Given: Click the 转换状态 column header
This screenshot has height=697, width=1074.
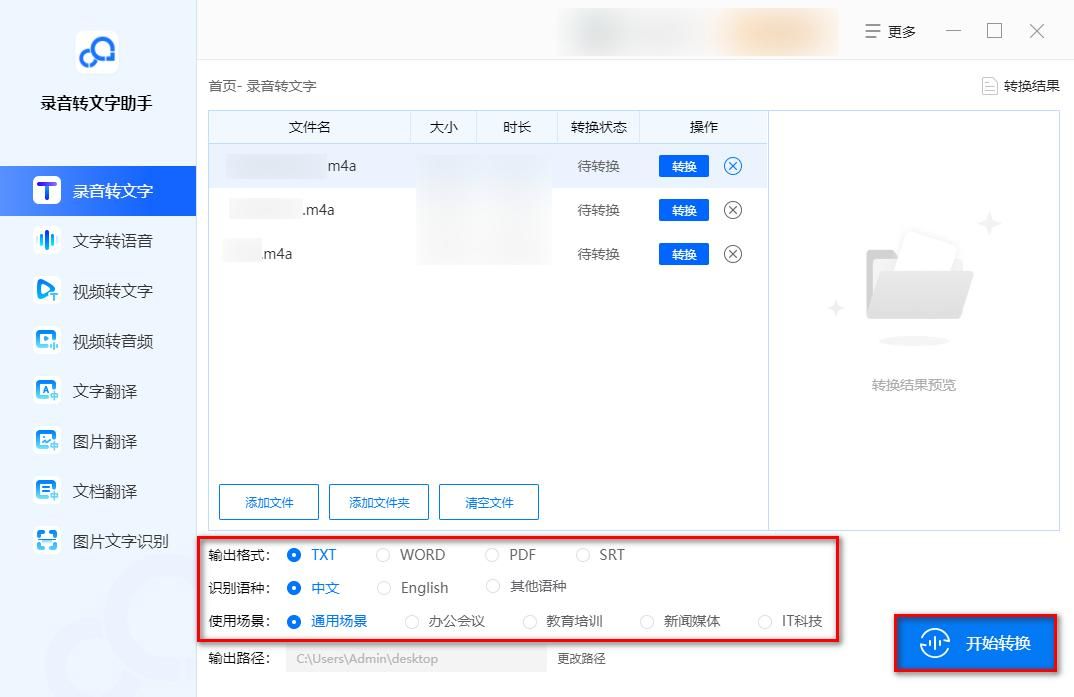Looking at the screenshot, I should point(598,127).
